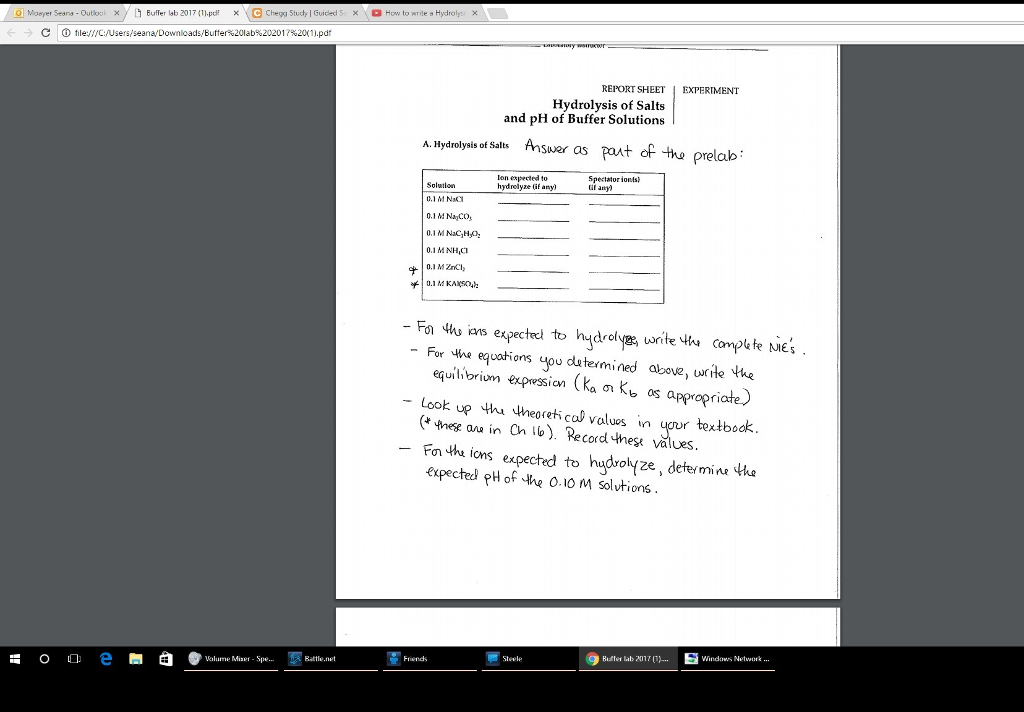Click the browser forward arrow
Image resolution: width=1024 pixels, height=712 pixels.
[x=27, y=32]
